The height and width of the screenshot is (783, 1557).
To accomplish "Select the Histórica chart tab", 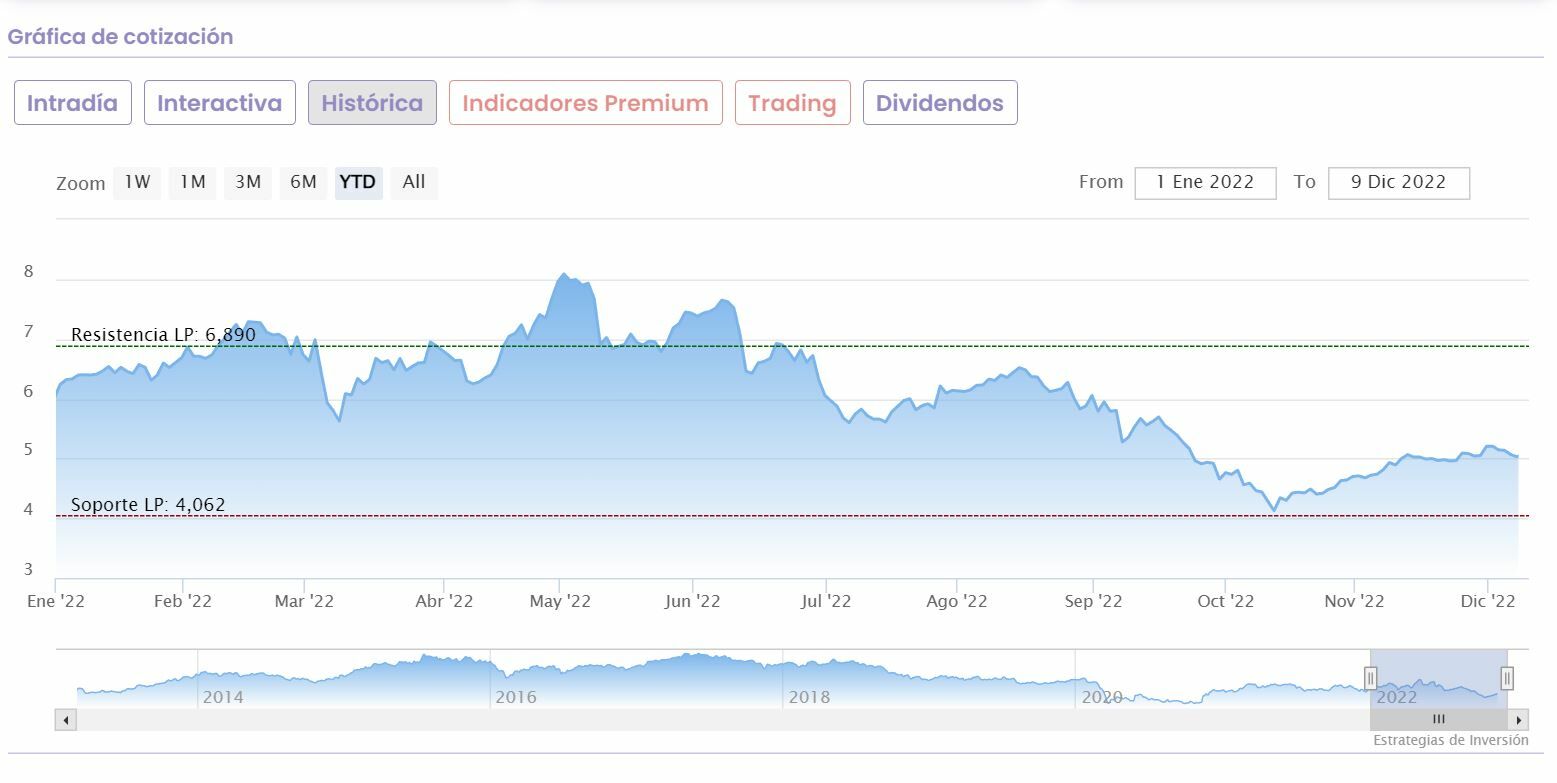I will tap(372, 103).
